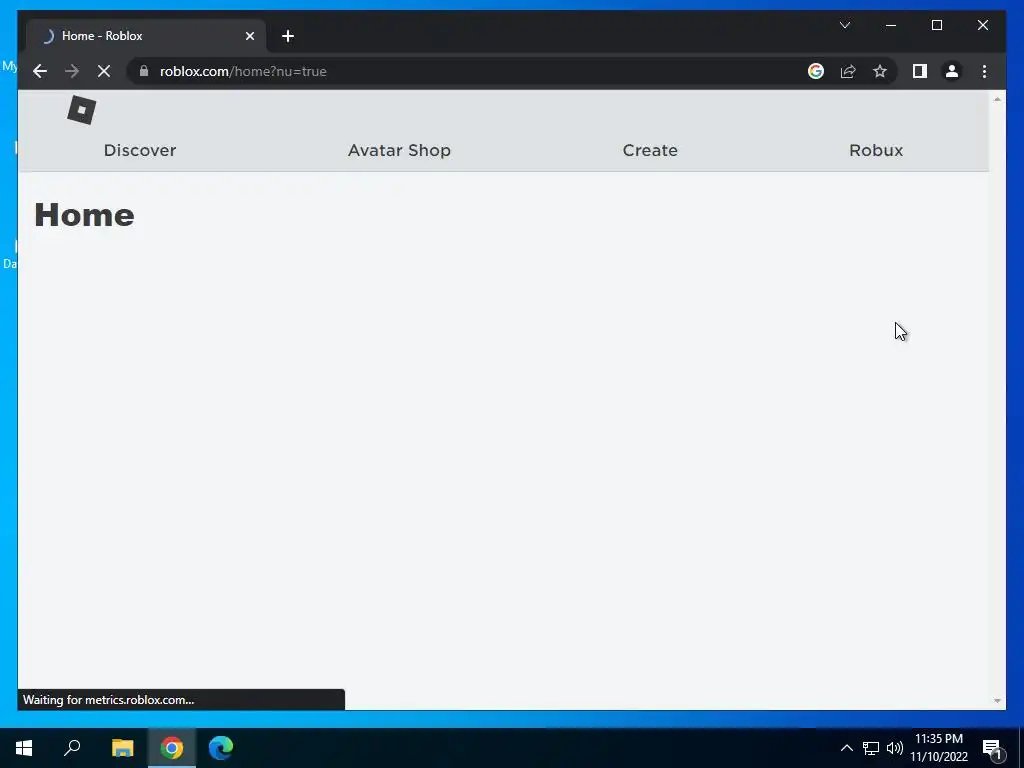Click scrollbar down arrow
The image size is (1024, 768).
pyautogui.click(x=997, y=701)
